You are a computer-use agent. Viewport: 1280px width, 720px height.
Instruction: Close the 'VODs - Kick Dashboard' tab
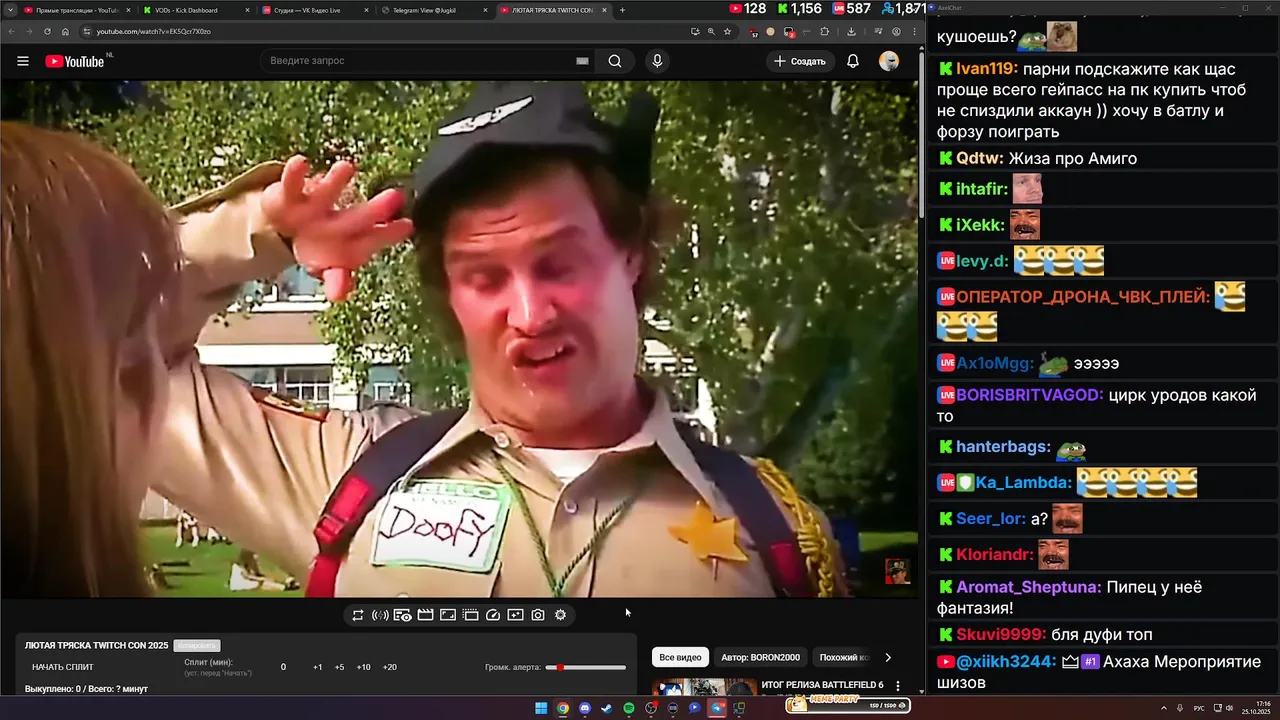tap(247, 10)
